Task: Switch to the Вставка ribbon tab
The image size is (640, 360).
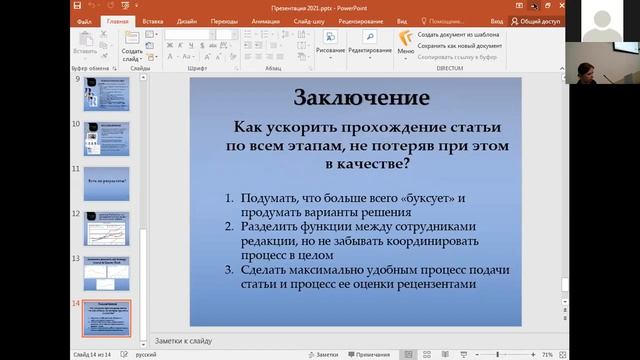Action: tap(153, 21)
